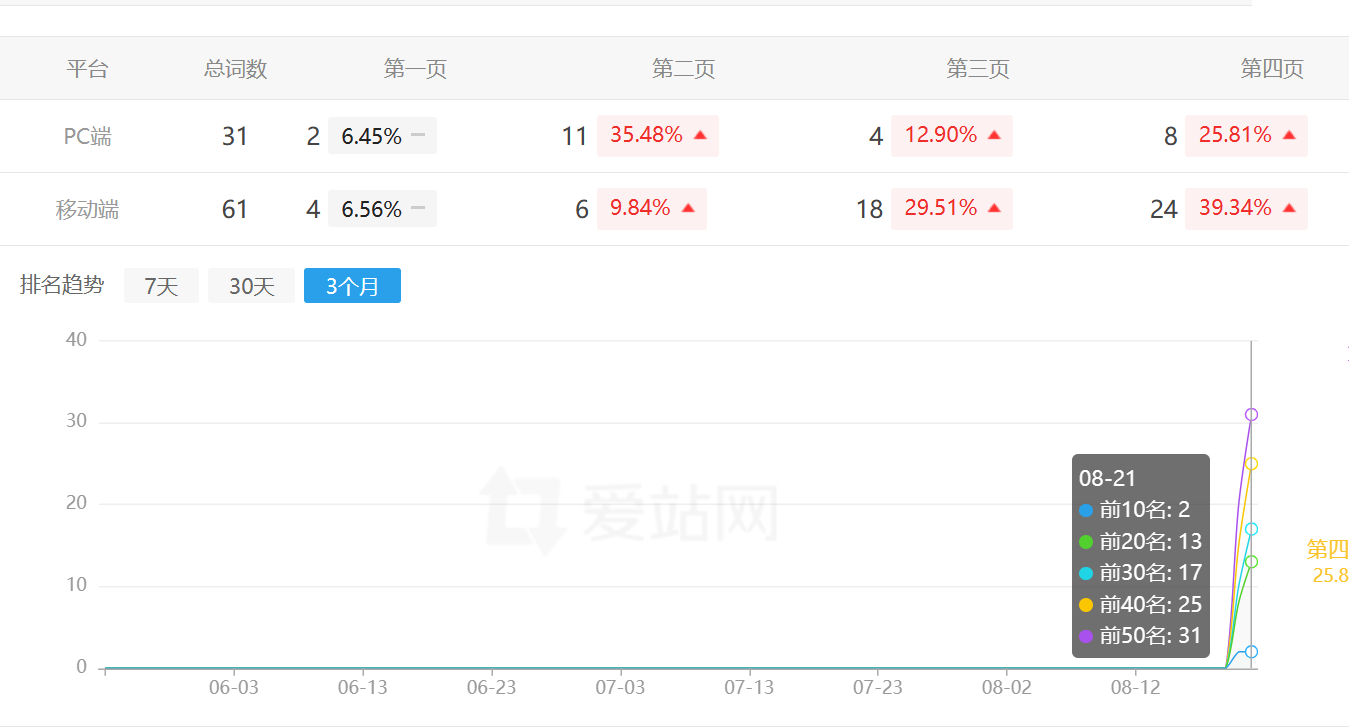Click the purple 前50名 swatch in tooltip
The height and width of the screenshot is (727, 1349).
(1086, 636)
